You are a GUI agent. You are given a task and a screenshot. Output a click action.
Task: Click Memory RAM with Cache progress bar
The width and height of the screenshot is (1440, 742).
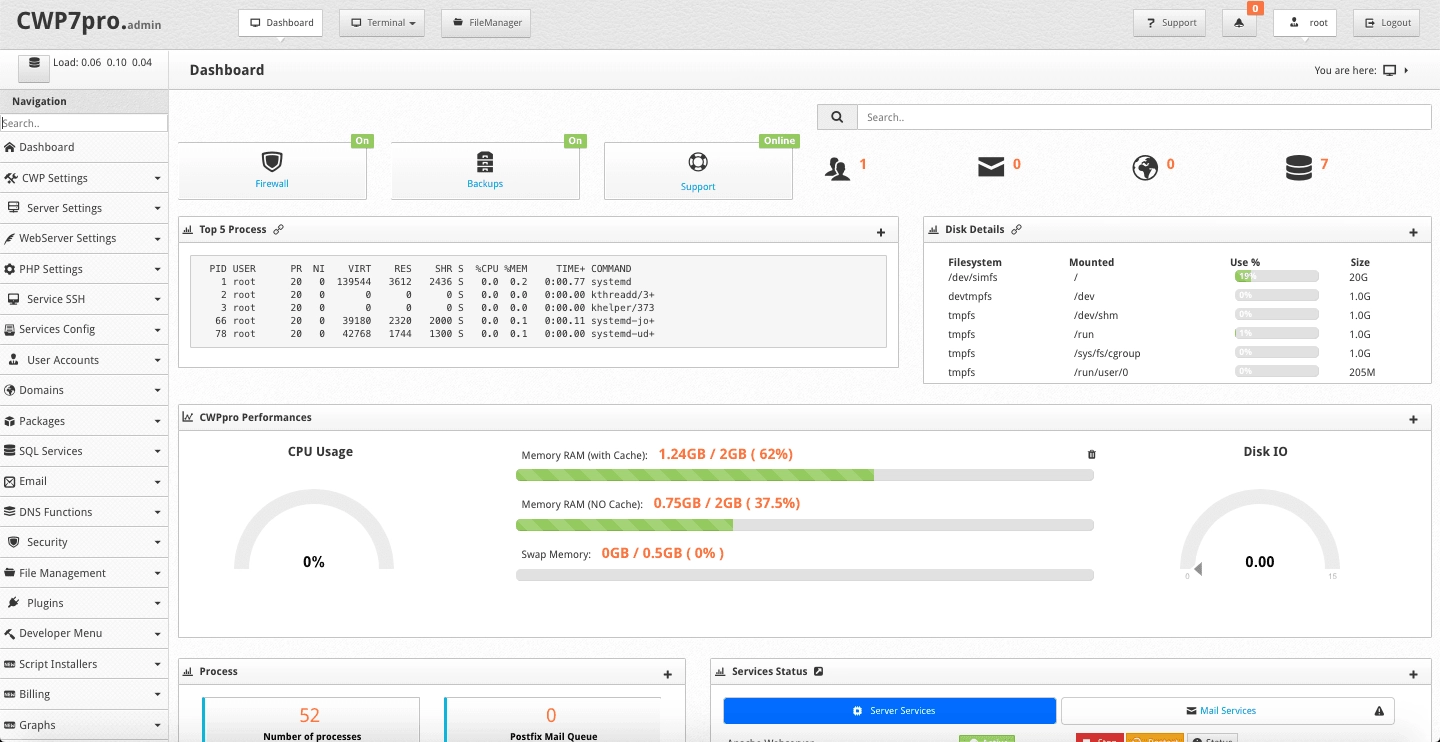(805, 475)
